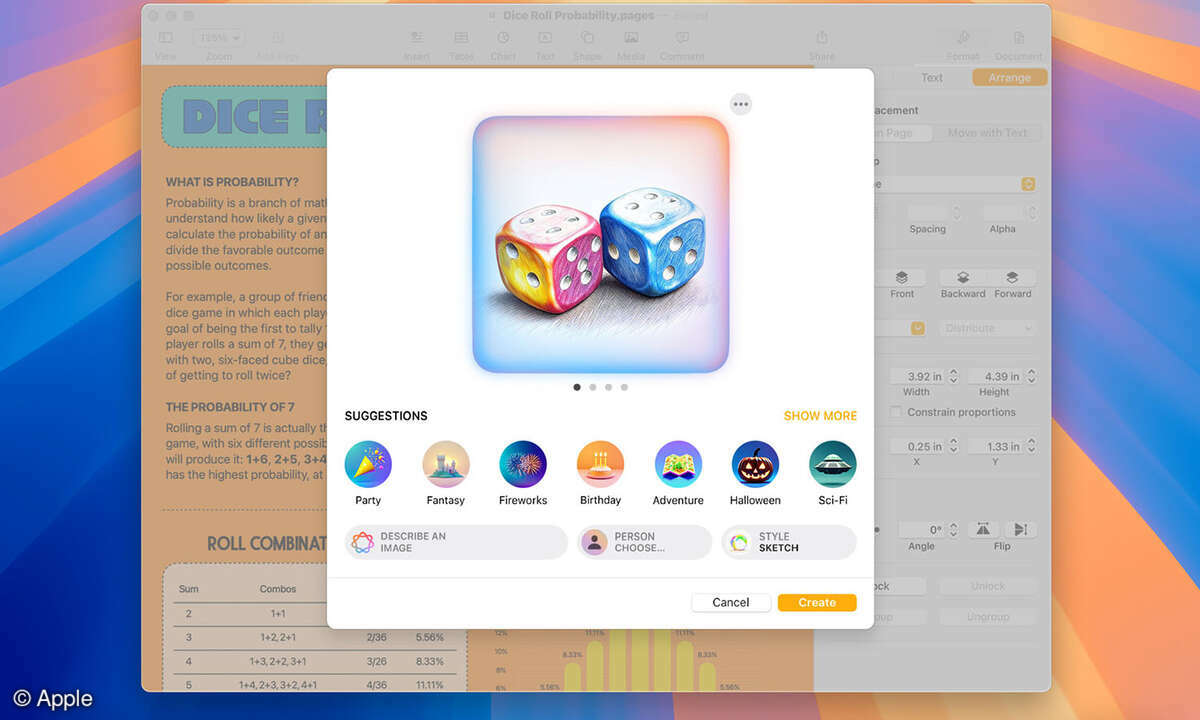Adjust the Height stepper arrows
The height and width of the screenshot is (720, 1200).
pyautogui.click(x=1032, y=376)
